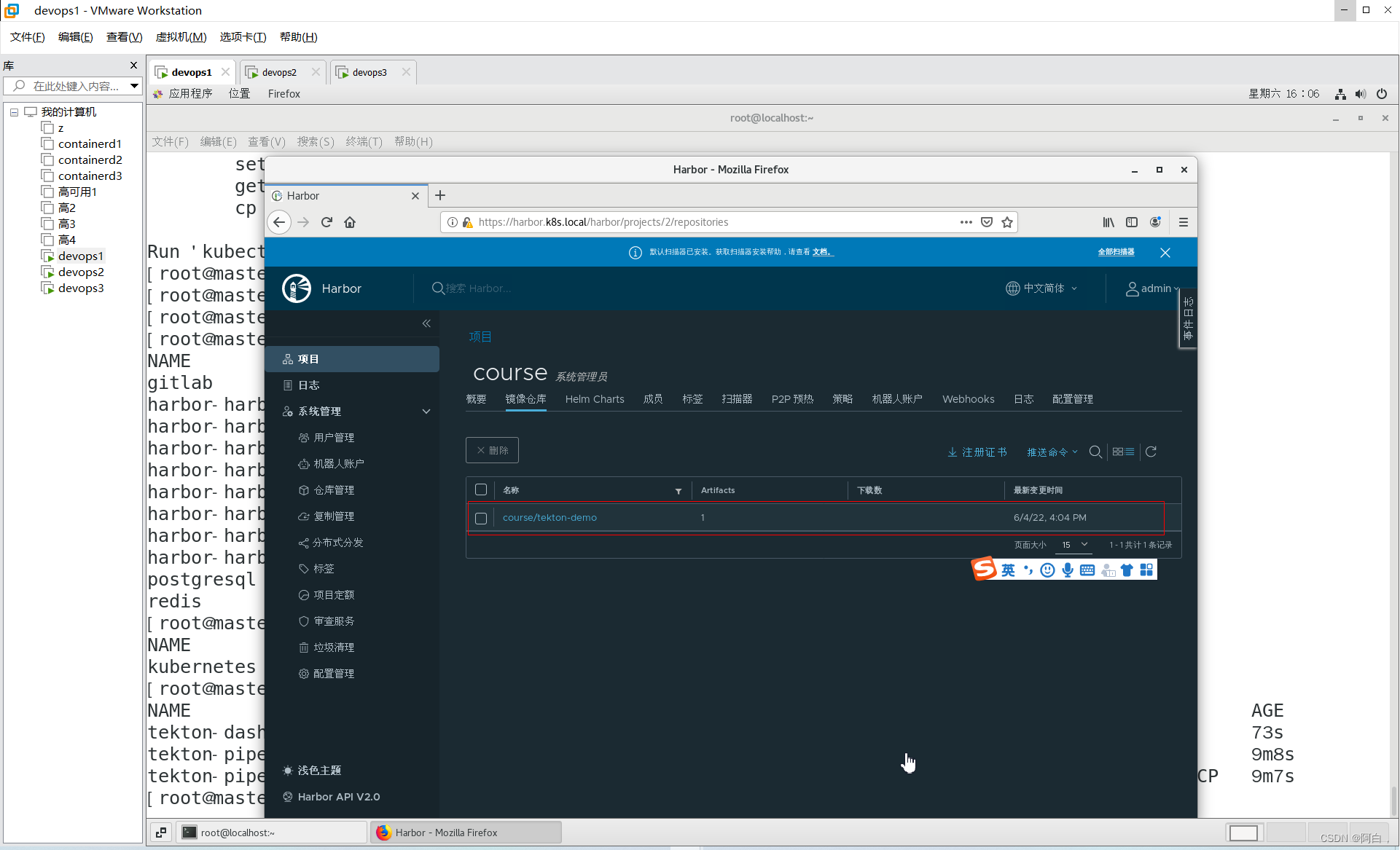Open Harbor API V2.0 link
This screenshot has height=850, width=1400.
[332, 797]
